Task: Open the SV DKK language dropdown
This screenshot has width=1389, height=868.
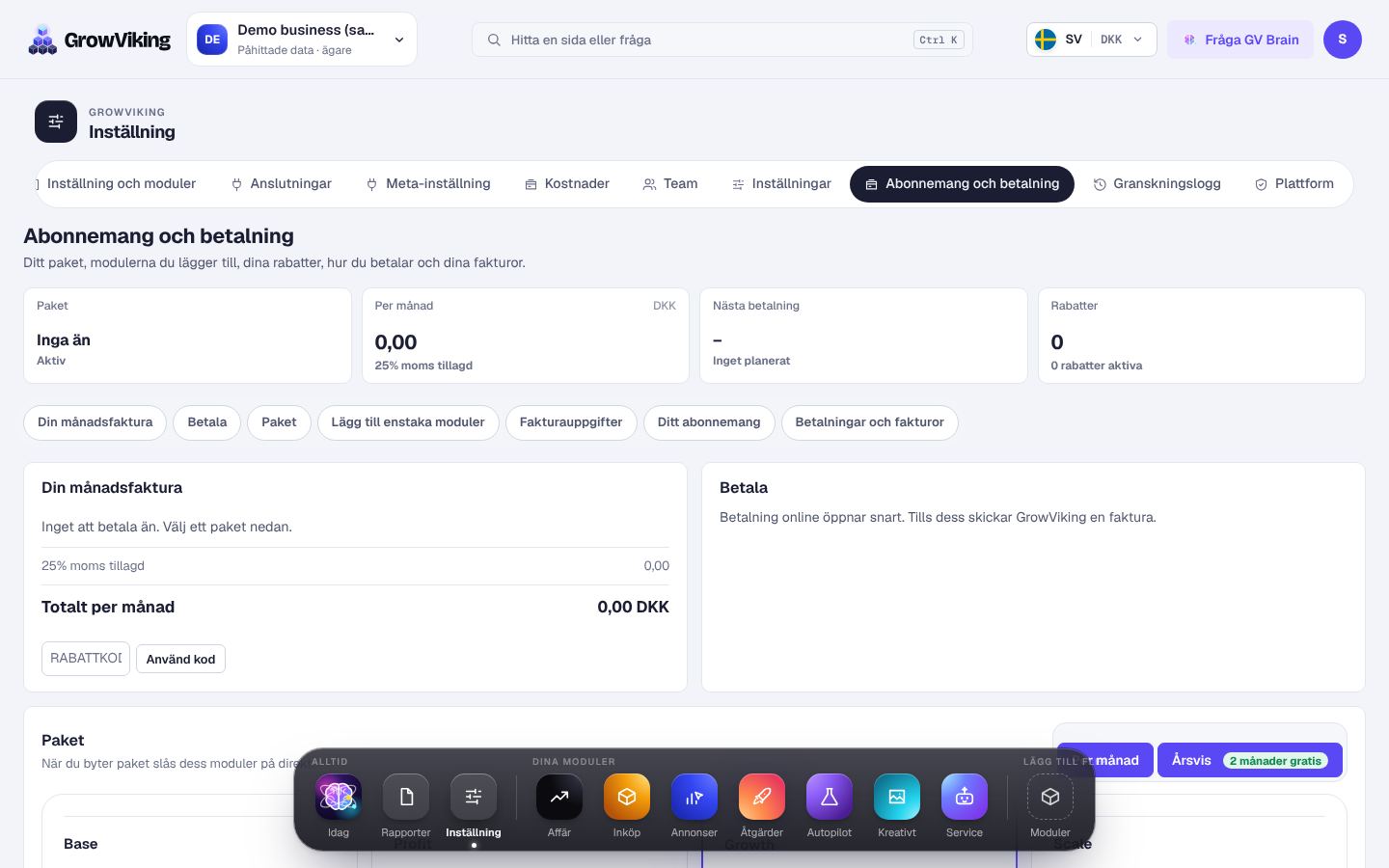Action: pyautogui.click(x=1092, y=40)
